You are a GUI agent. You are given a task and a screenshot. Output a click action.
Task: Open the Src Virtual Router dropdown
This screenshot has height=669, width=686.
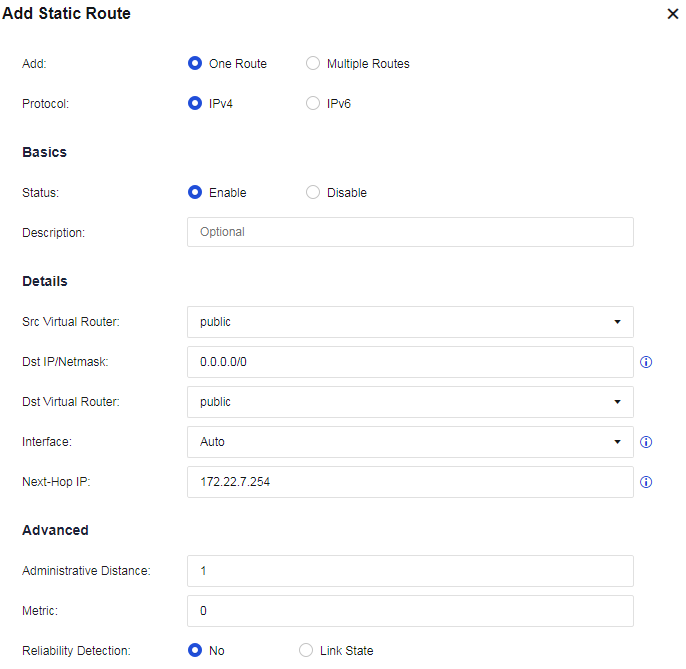pos(410,322)
